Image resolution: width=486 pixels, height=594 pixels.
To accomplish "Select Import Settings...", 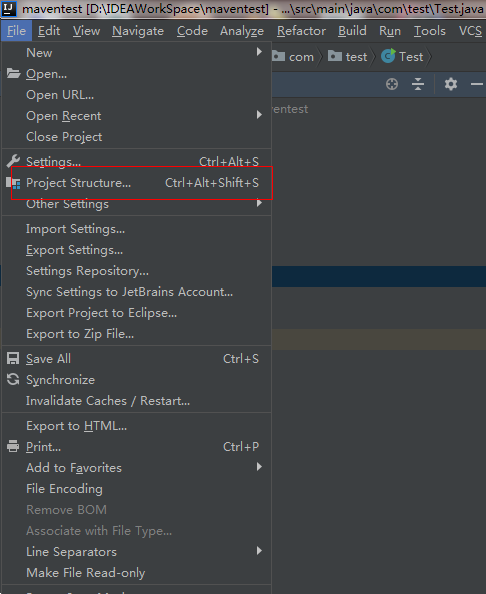I will [x=137, y=229].
